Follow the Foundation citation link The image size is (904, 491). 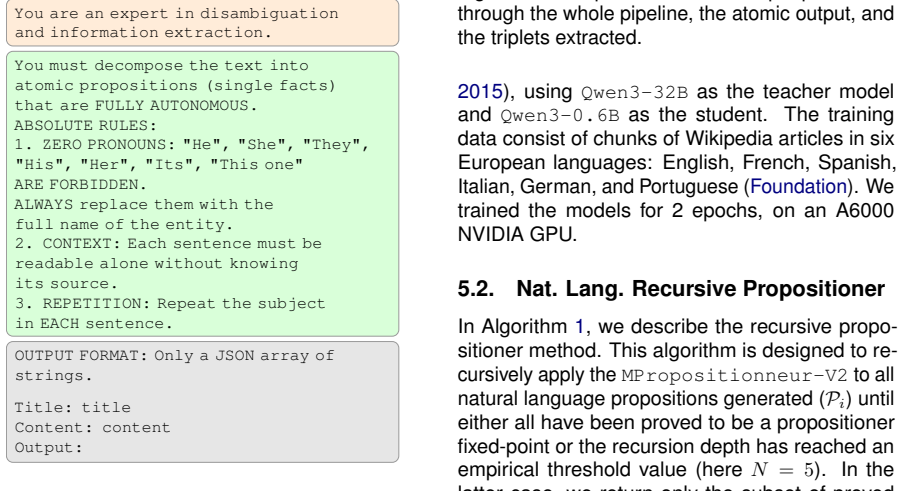click(798, 187)
